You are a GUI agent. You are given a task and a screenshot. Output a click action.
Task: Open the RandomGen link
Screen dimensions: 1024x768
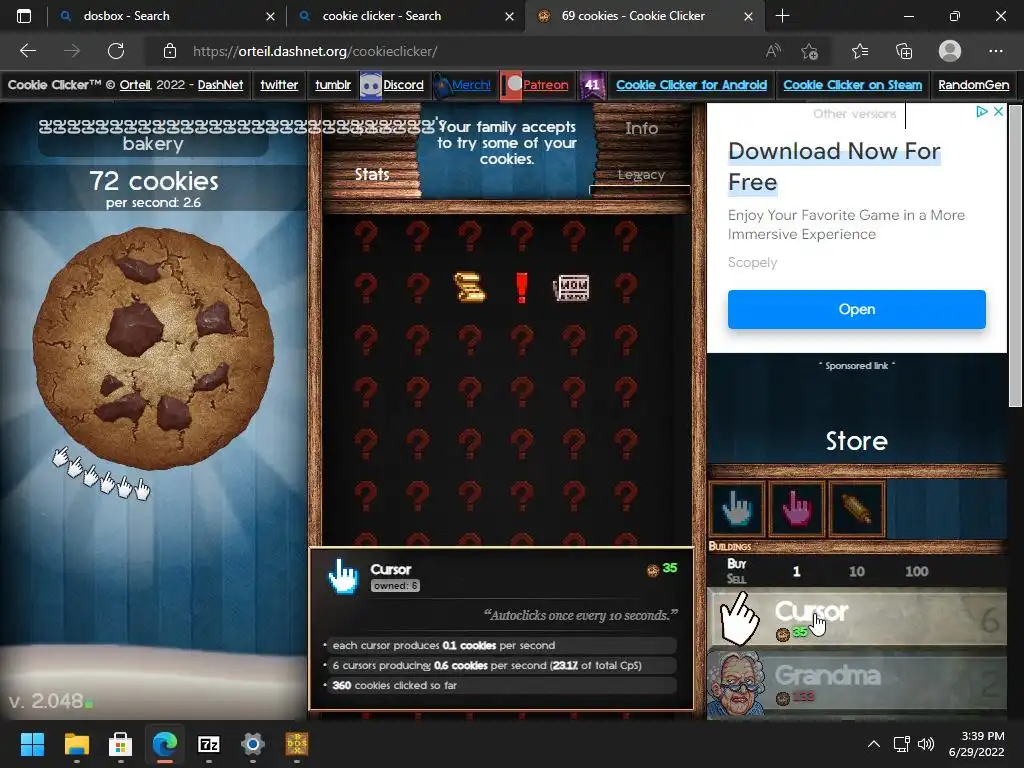[x=973, y=85]
